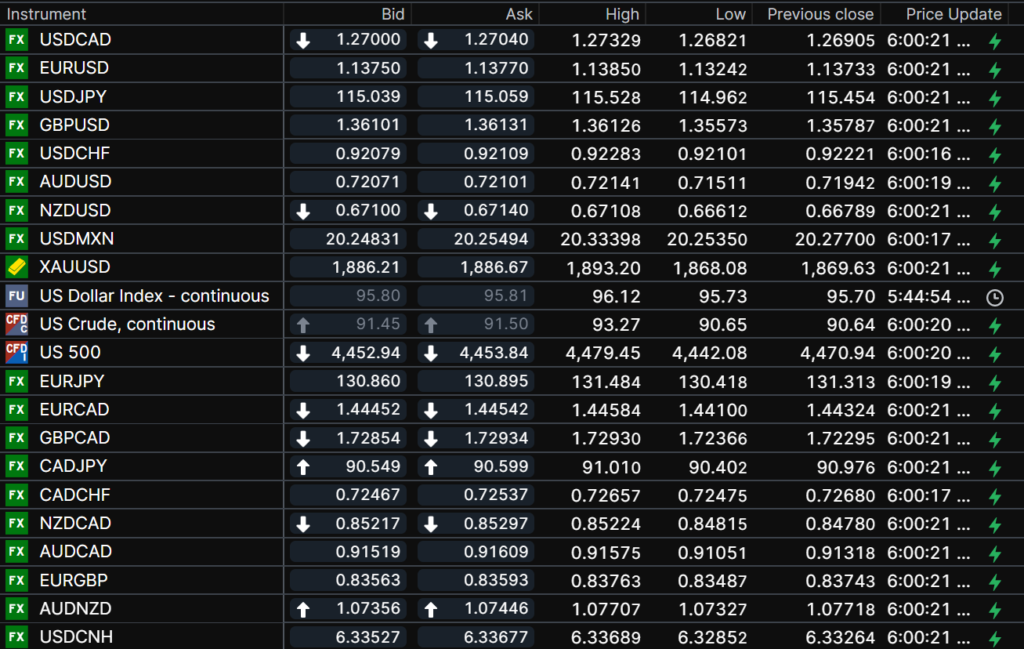Click the green lightning icon in XAUUSD row
This screenshot has width=1024, height=649.
(x=994, y=269)
